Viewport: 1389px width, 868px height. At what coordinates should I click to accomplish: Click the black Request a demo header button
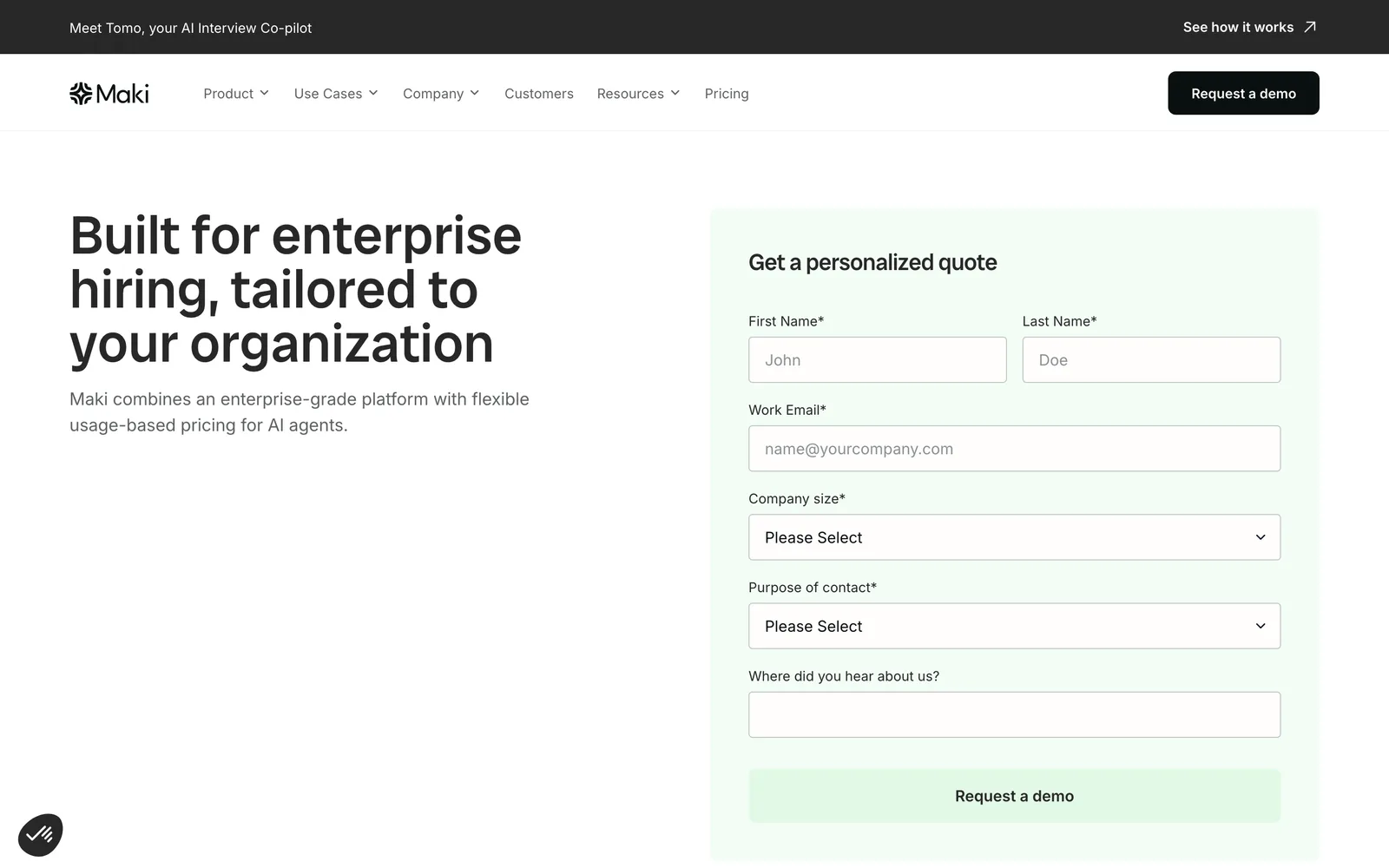point(1243,93)
